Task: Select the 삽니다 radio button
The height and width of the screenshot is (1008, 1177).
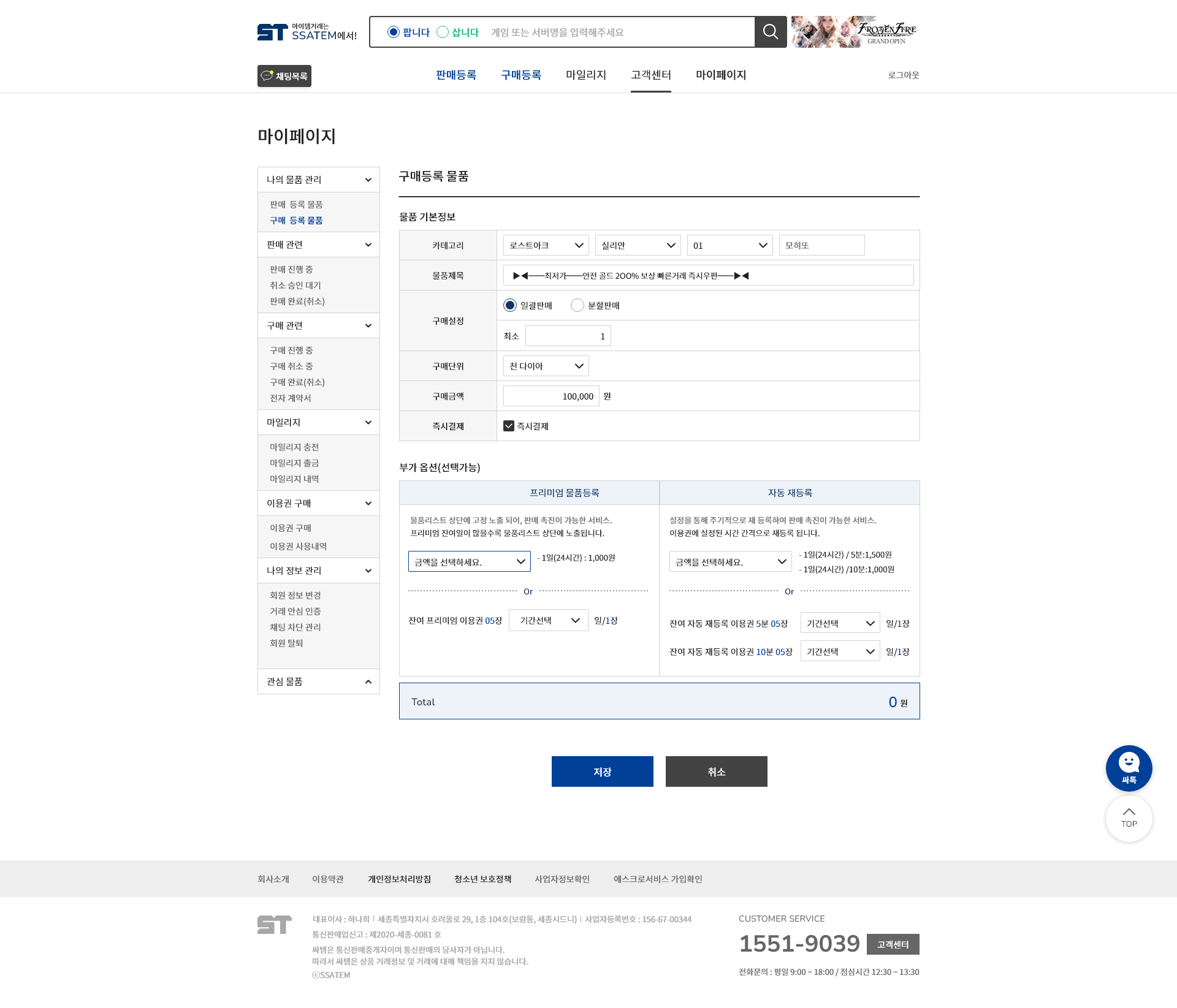Action: [x=443, y=32]
